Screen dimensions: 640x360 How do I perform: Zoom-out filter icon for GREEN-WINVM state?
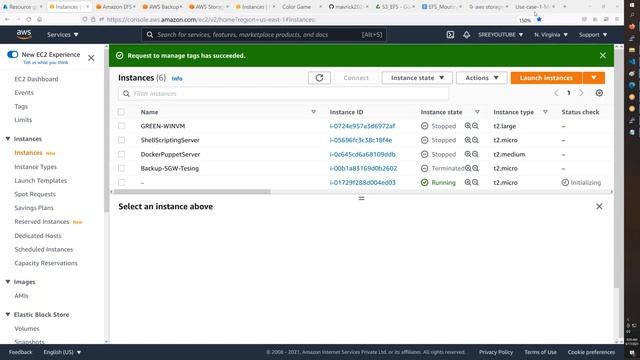[x=475, y=126]
